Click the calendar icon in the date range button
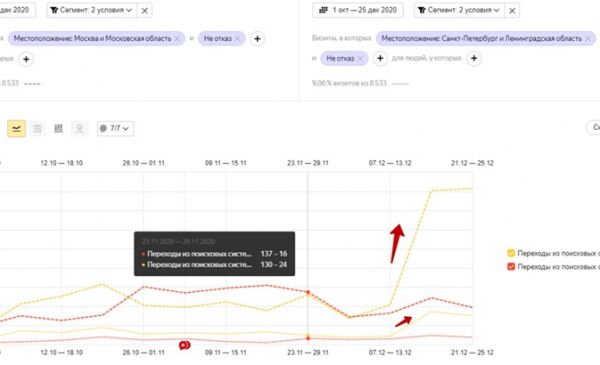 (323, 10)
